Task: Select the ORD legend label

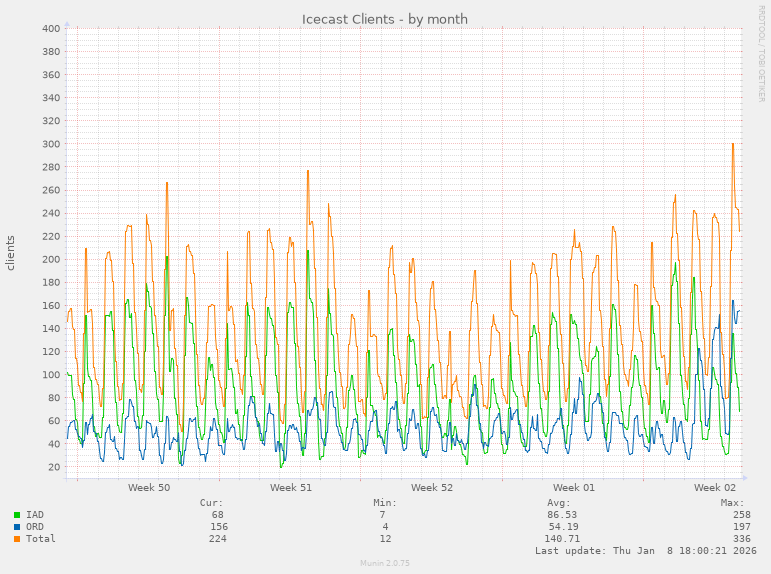Action: tap(35, 527)
